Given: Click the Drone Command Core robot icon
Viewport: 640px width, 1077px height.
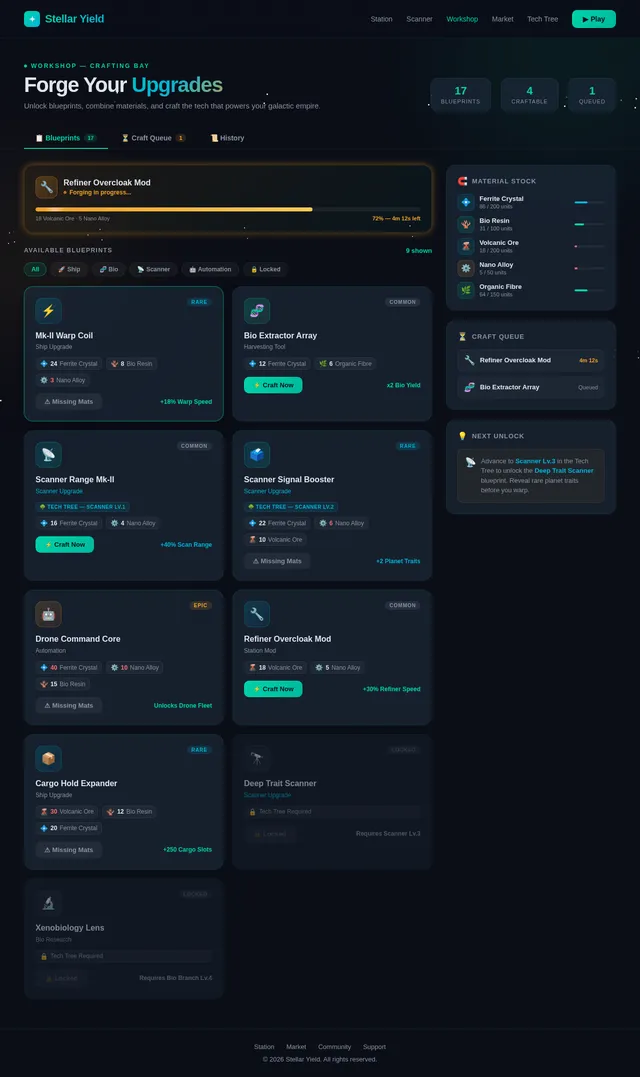Looking at the screenshot, I should click(x=48, y=614).
